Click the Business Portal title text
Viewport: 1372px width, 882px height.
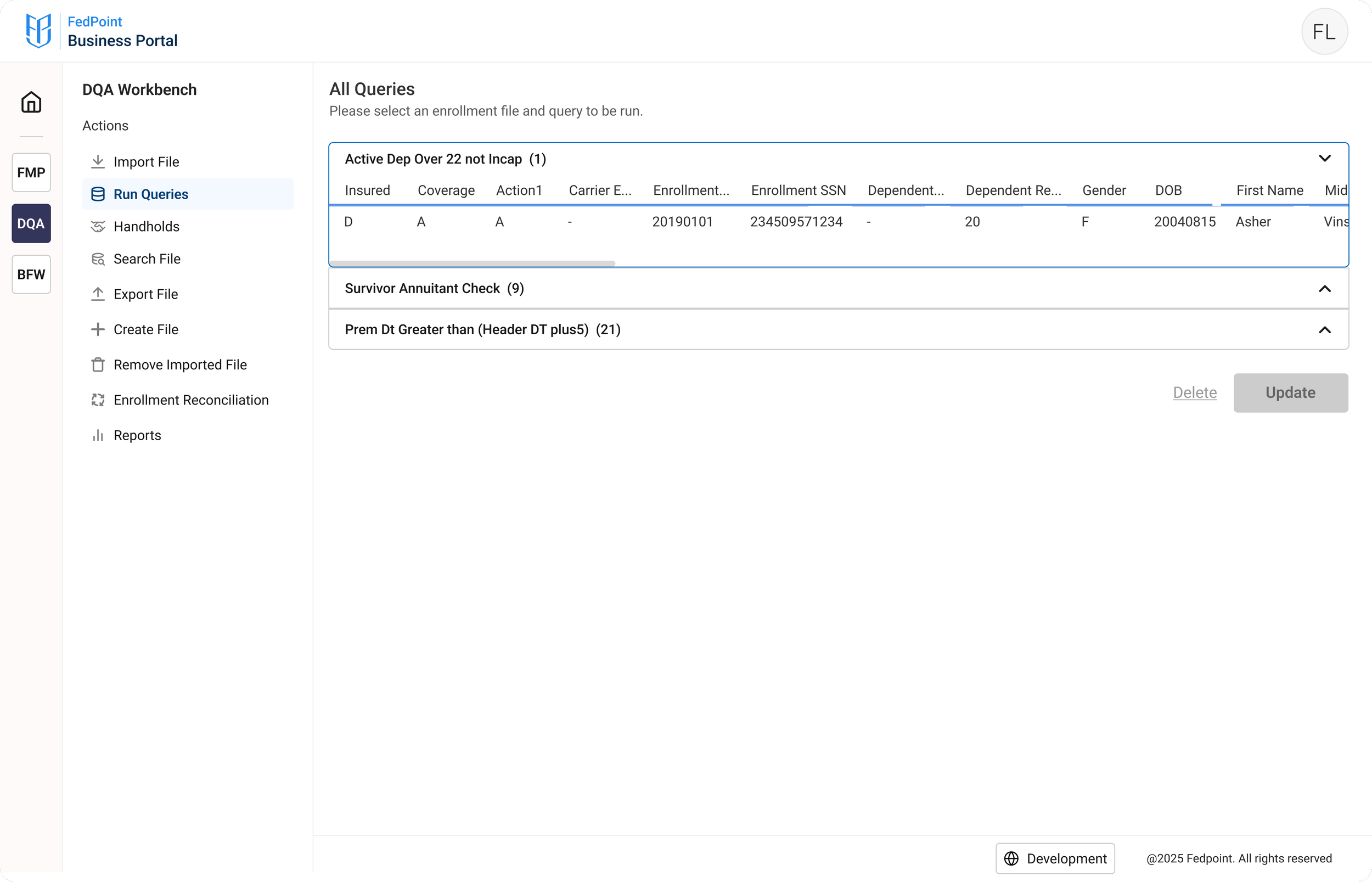122,41
